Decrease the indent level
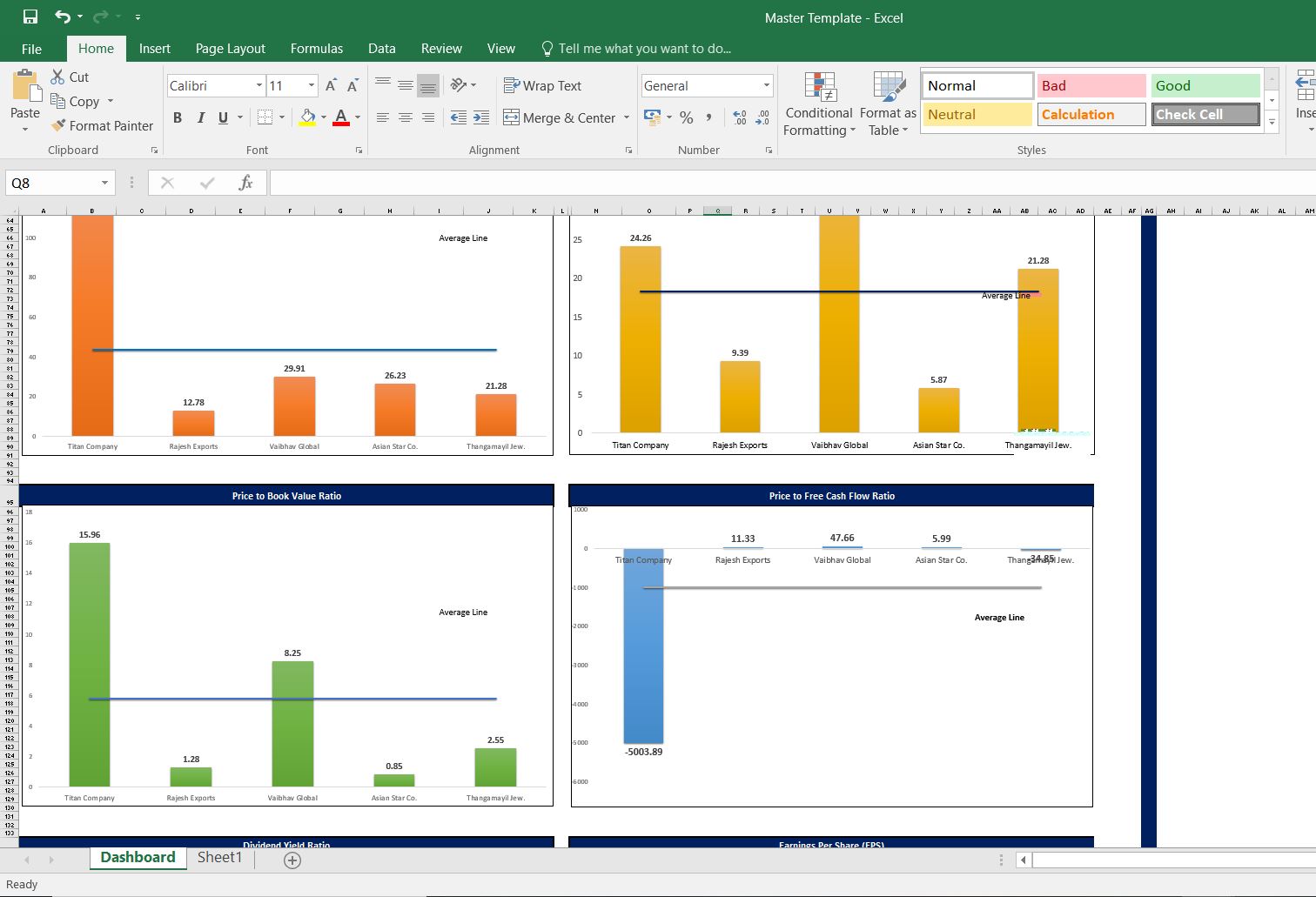Image resolution: width=1316 pixels, height=897 pixels. tap(458, 117)
